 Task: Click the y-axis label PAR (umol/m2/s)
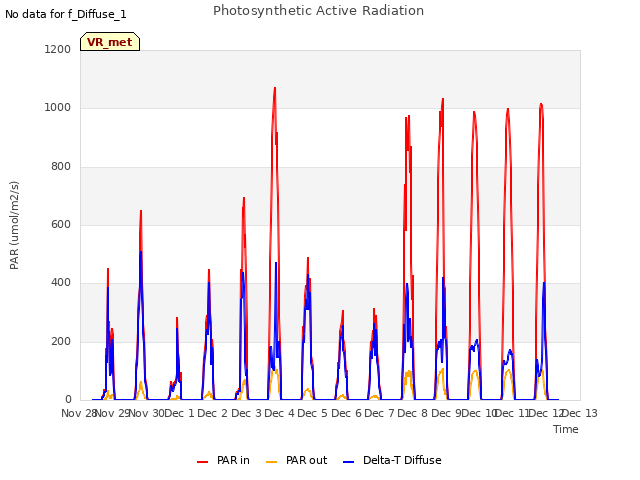tap(14, 225)
